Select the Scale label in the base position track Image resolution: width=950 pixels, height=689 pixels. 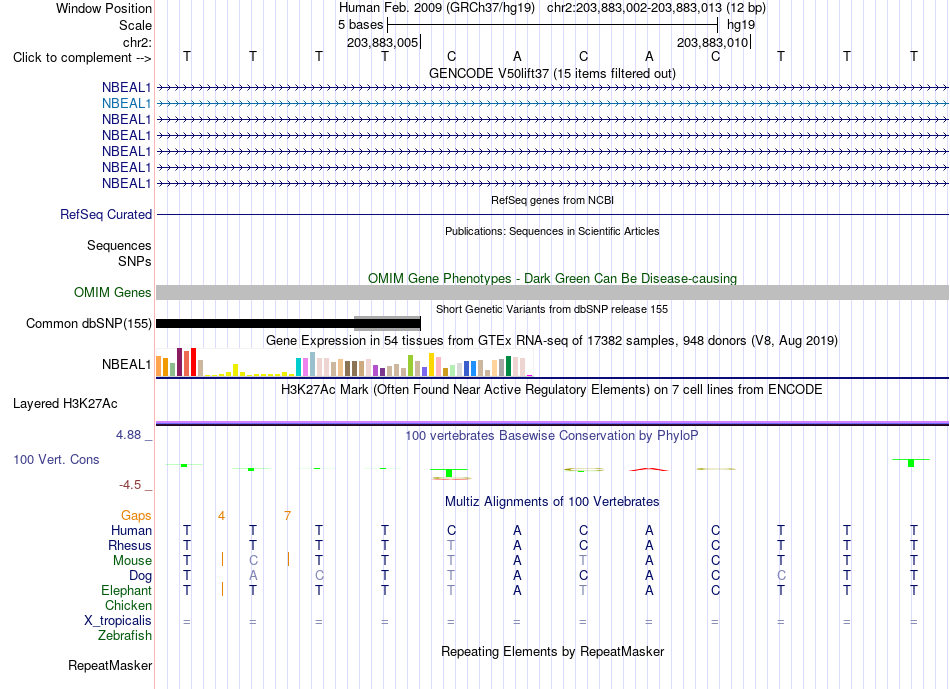(135, 25)
